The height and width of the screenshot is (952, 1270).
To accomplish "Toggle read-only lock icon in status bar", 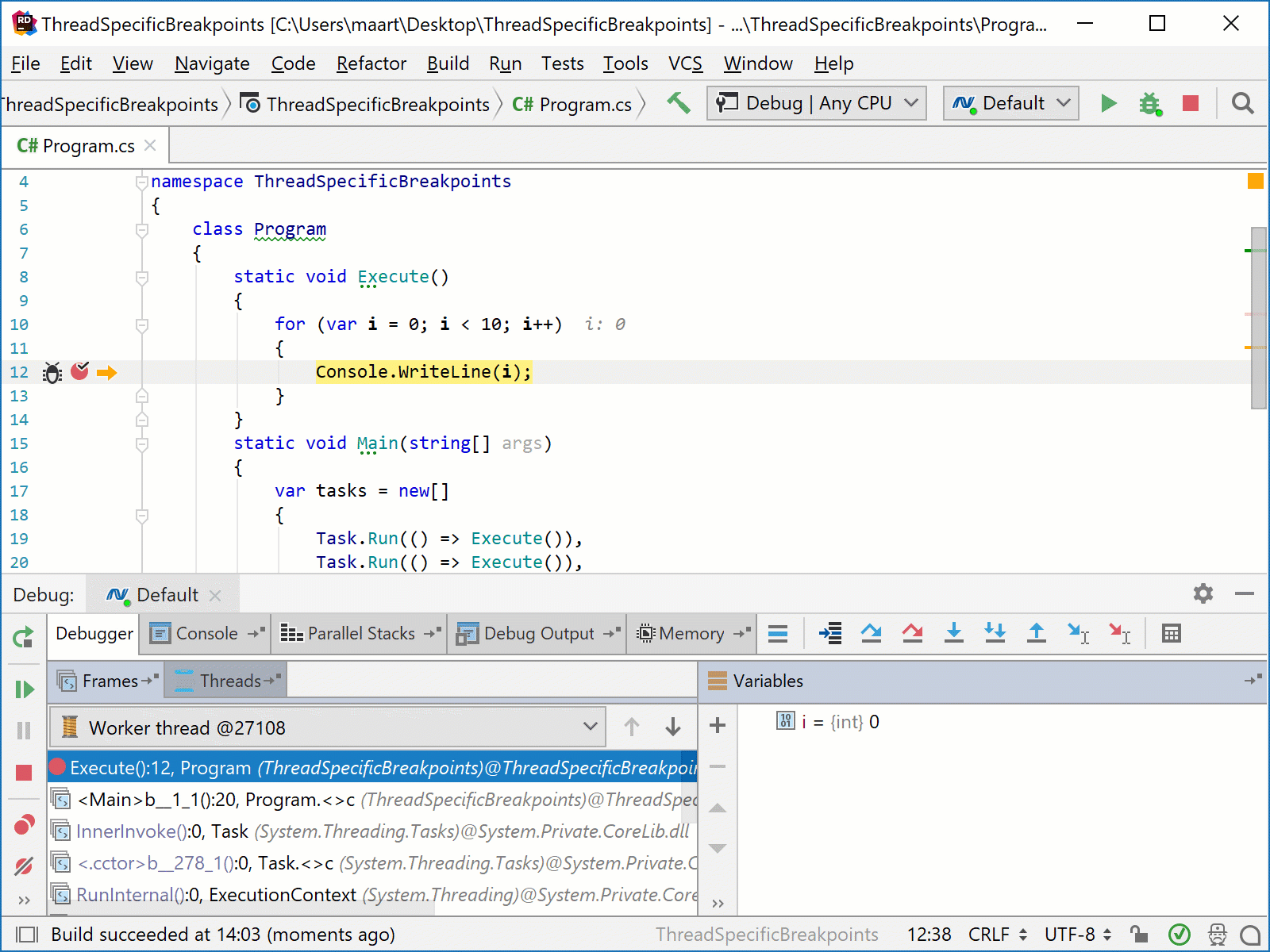I will (x=1138, y=935).
